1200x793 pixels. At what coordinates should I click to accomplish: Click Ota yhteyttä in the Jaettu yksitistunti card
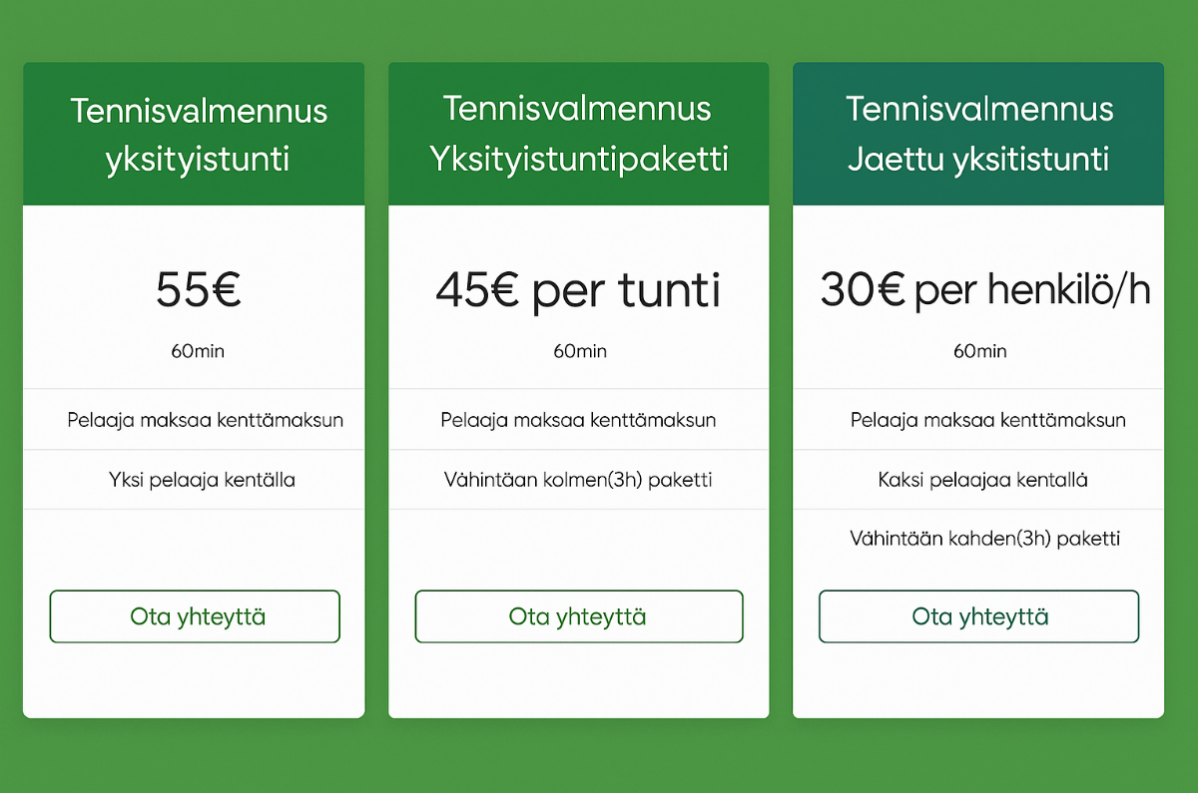click(979, 616)
